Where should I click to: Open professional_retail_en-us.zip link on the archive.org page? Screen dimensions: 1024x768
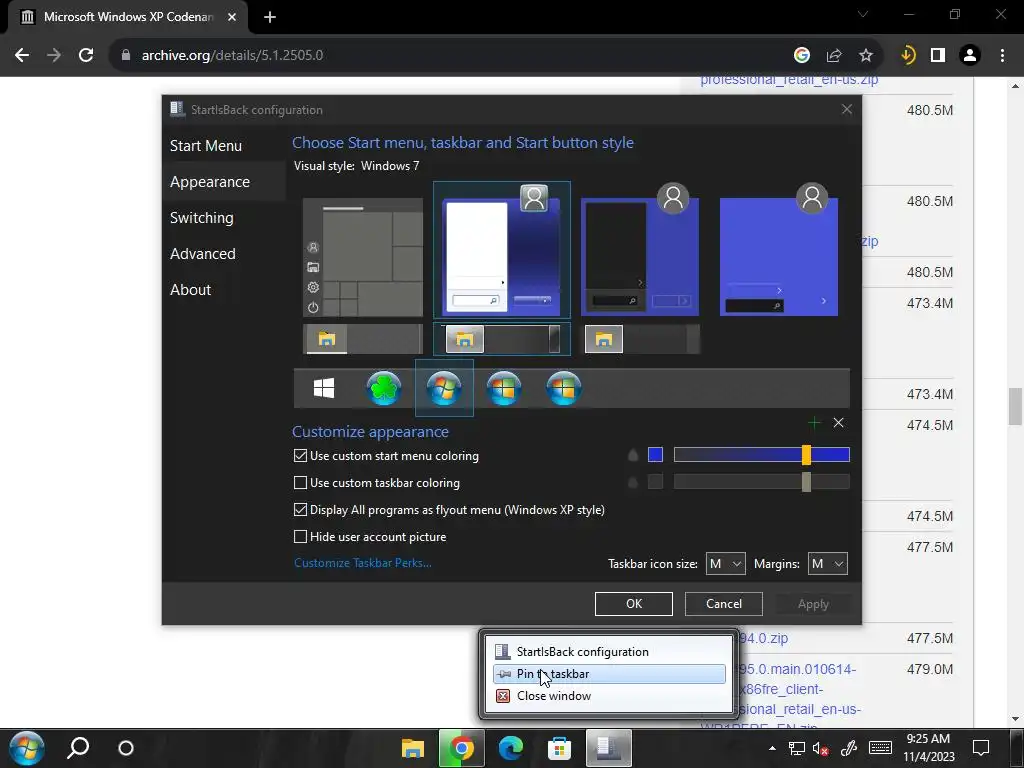(x=789, y=80)
